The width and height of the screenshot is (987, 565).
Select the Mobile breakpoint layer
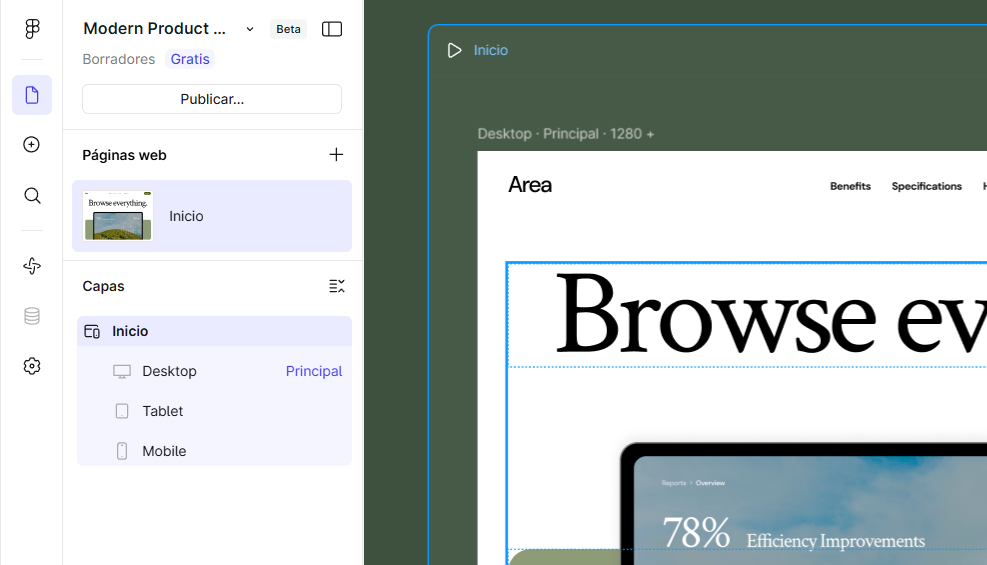[x=164, y=451]
